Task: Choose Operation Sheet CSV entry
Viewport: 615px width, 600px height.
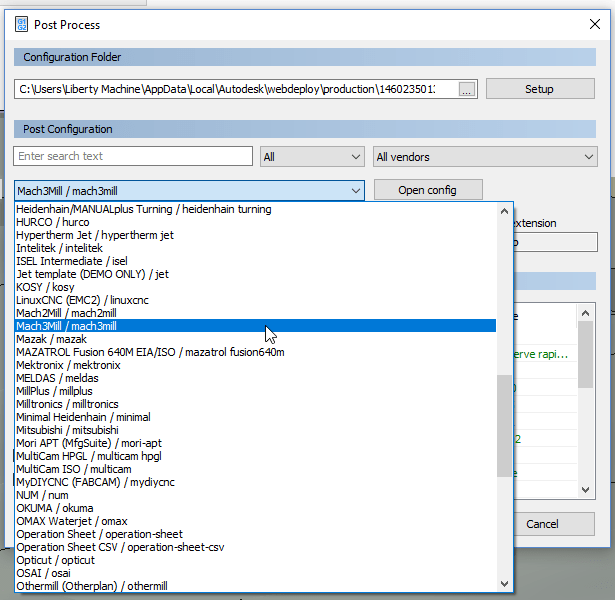Action: point(255,547)
